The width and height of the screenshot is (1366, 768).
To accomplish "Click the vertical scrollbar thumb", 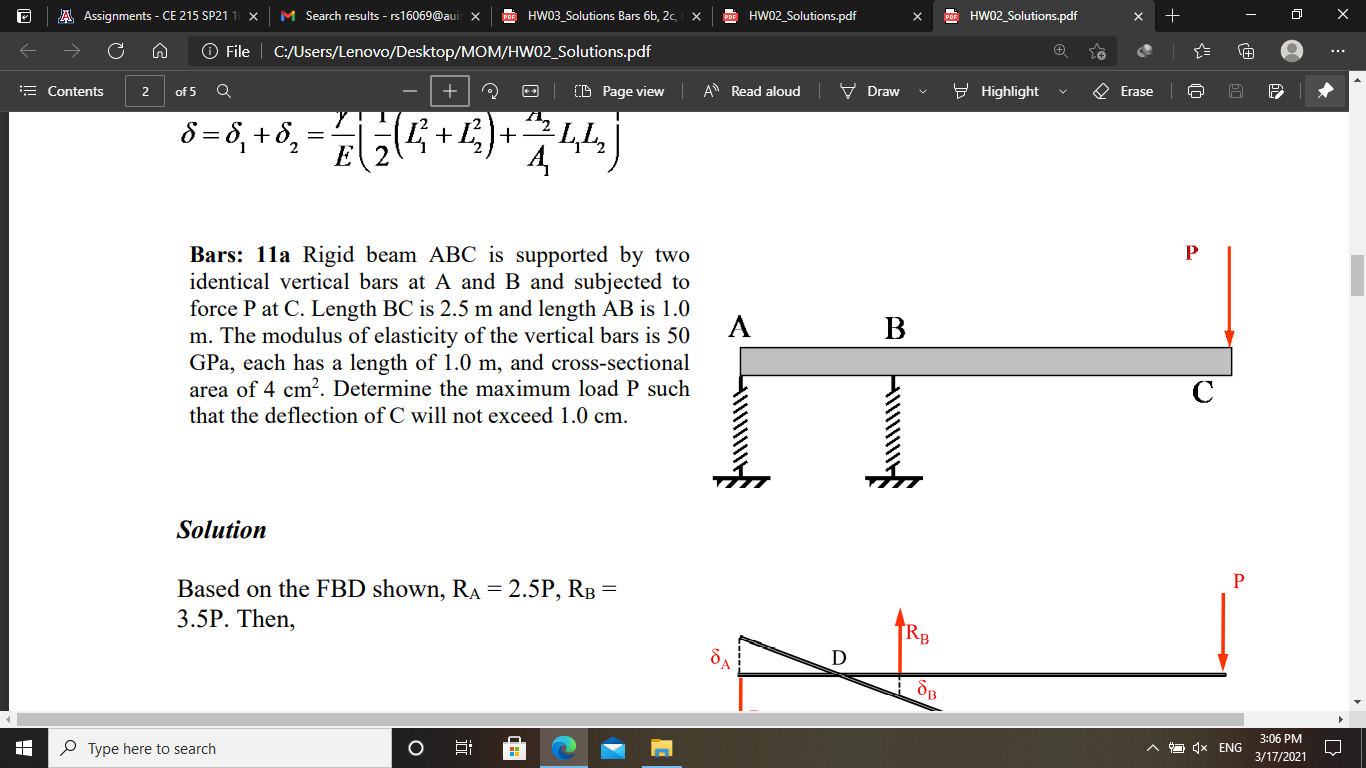I will pos(1357,275).
